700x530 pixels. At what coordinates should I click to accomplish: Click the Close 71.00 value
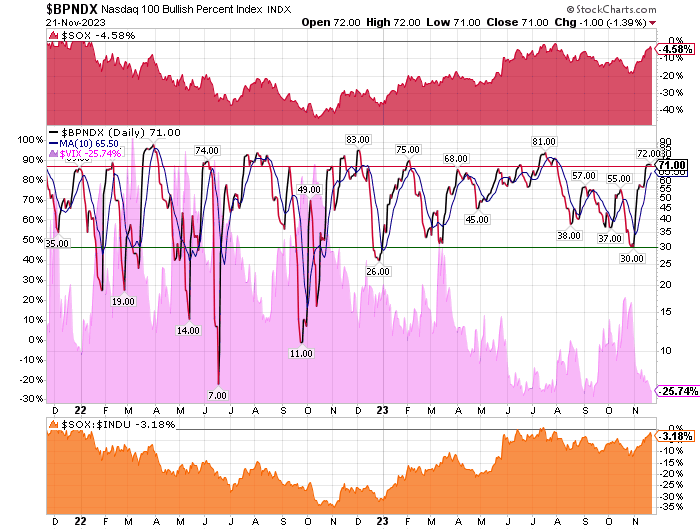(x=517, y=22)
